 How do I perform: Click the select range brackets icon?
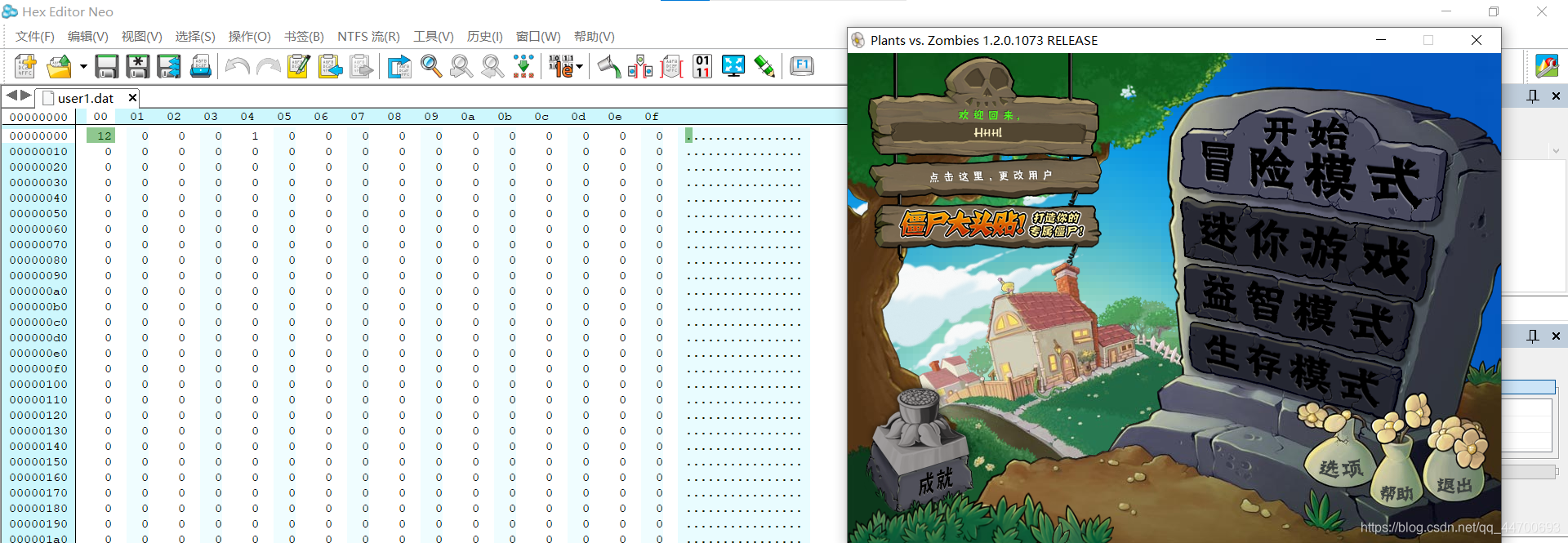(640, 66)
